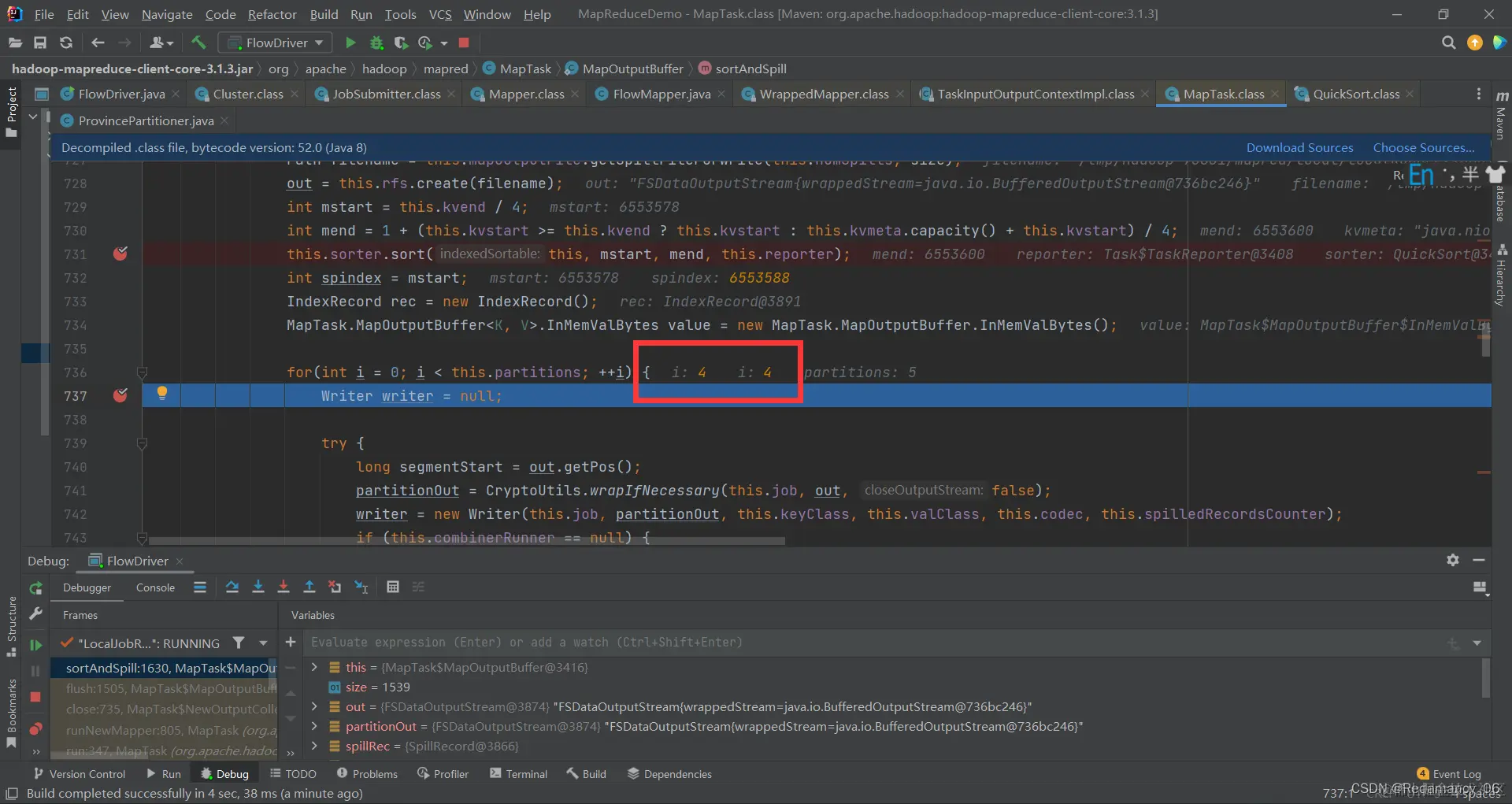Expand the 'this' variable node
Viewport: 1512px width, 804px height.
(314, 667)
